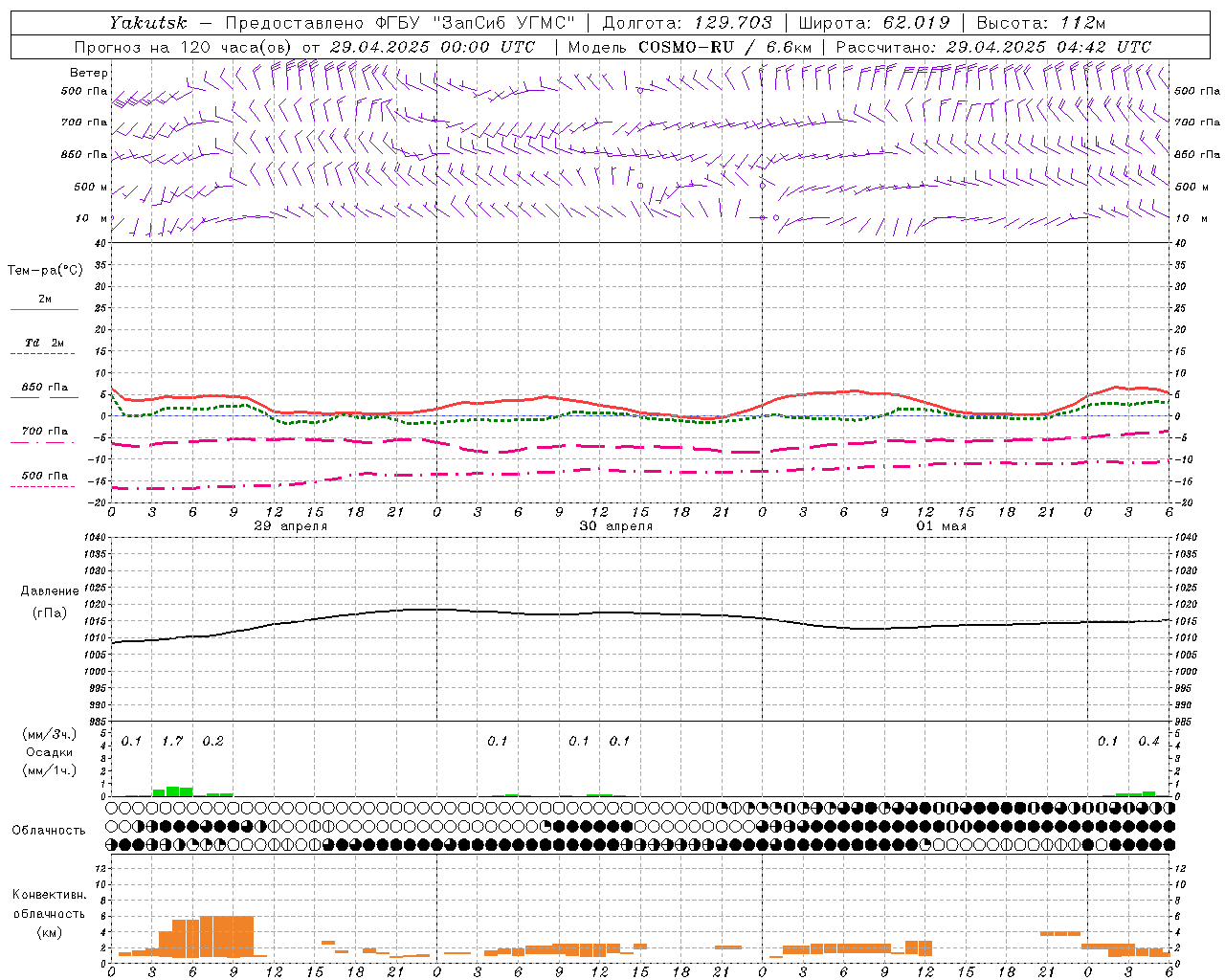
Task: Click the "2м" temperature legend entry
Action: 45,299
